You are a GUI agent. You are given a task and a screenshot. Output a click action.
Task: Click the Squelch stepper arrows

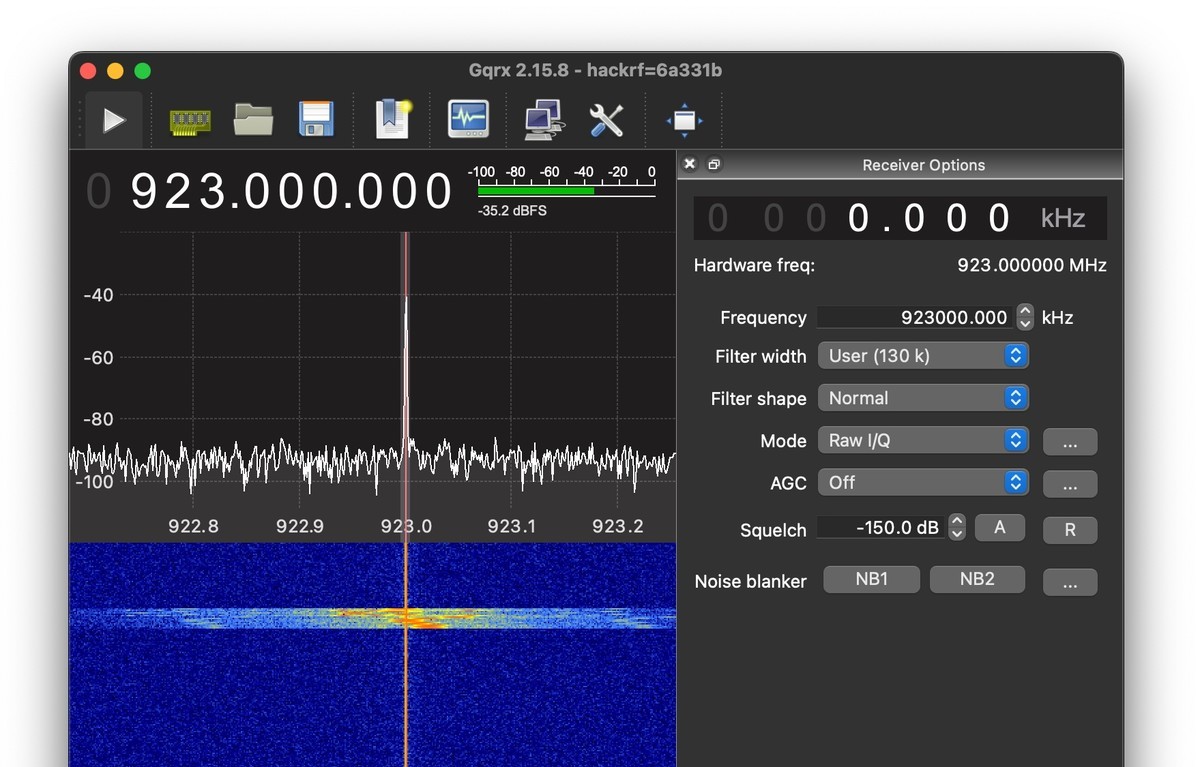[x=957, y=527]
